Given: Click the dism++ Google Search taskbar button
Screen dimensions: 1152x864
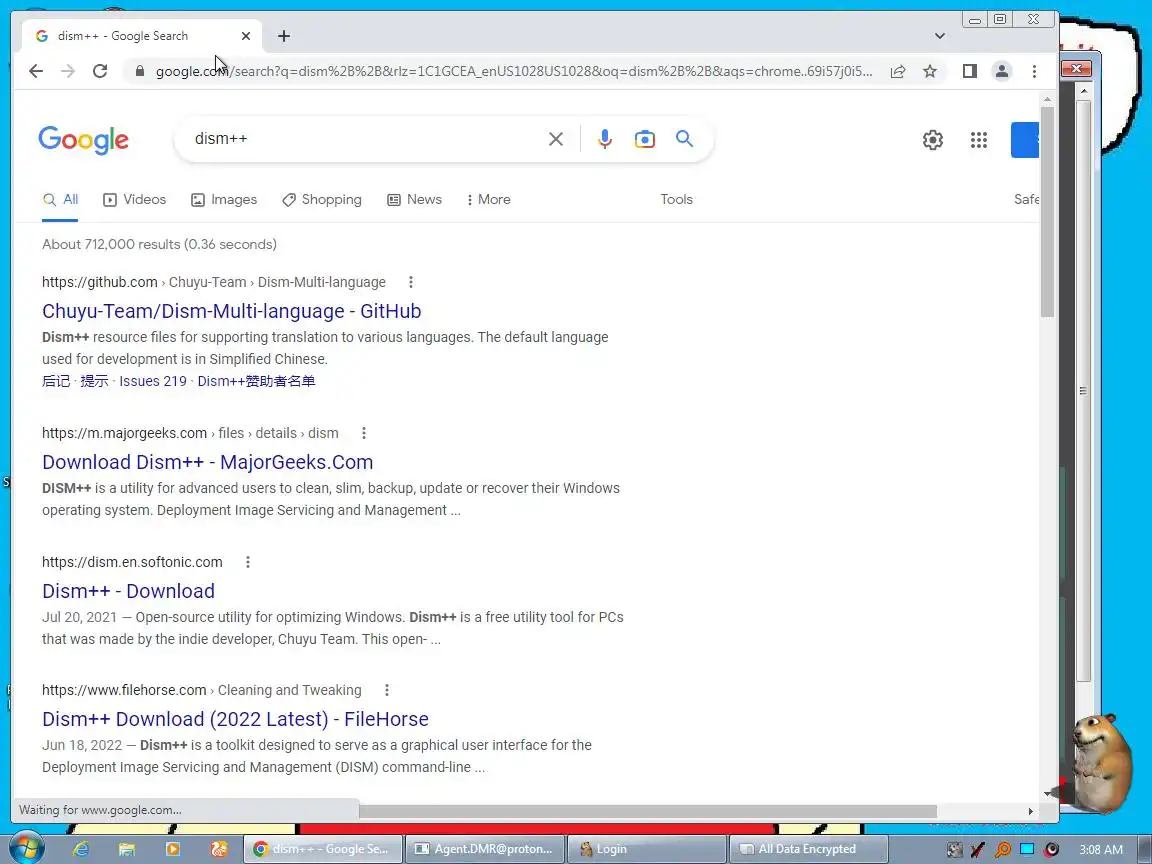Looking at the screenshot, I should 323,849.
